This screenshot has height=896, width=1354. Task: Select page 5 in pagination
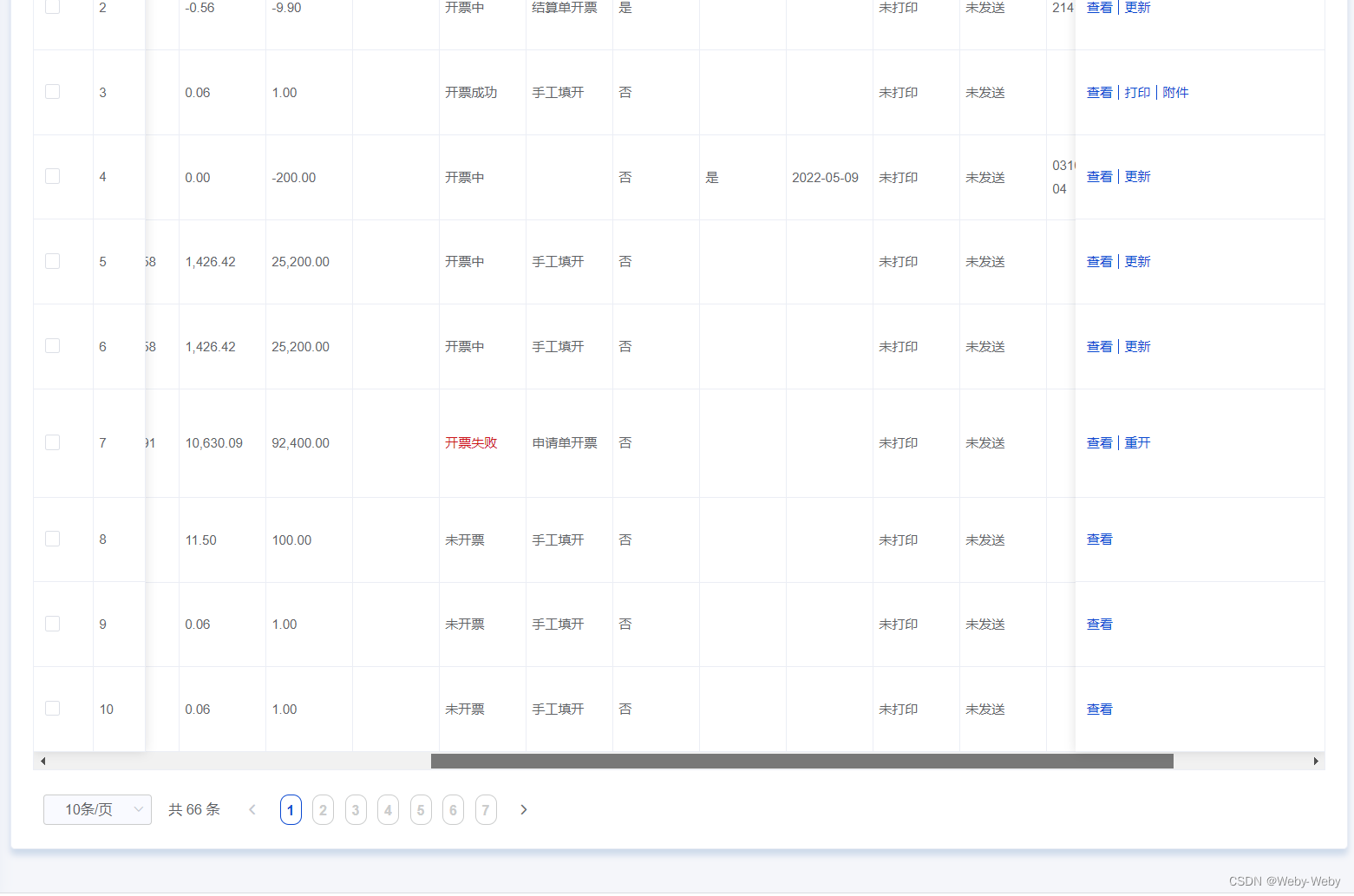coord(421,809)
